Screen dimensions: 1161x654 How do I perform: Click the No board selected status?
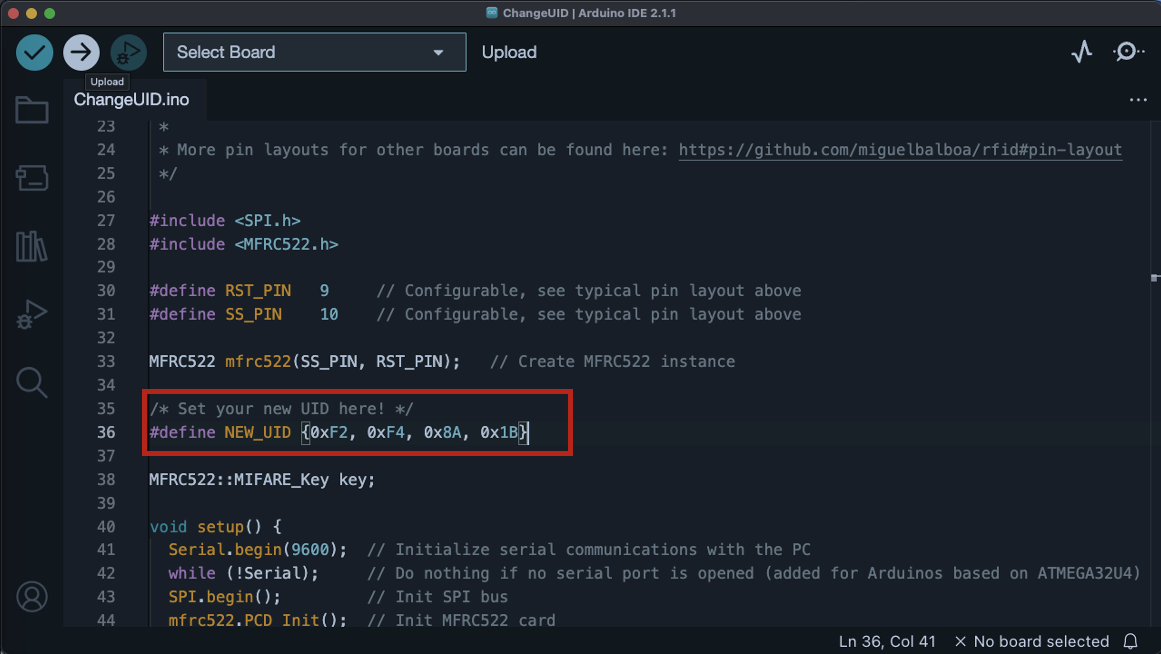point(1032,641)
